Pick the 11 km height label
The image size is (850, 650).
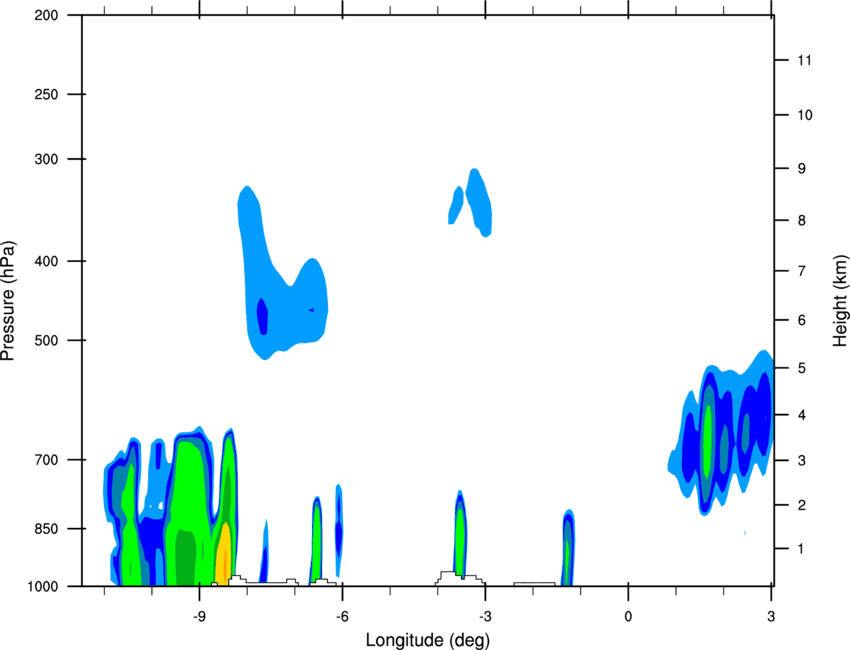(x=804, y=60)
